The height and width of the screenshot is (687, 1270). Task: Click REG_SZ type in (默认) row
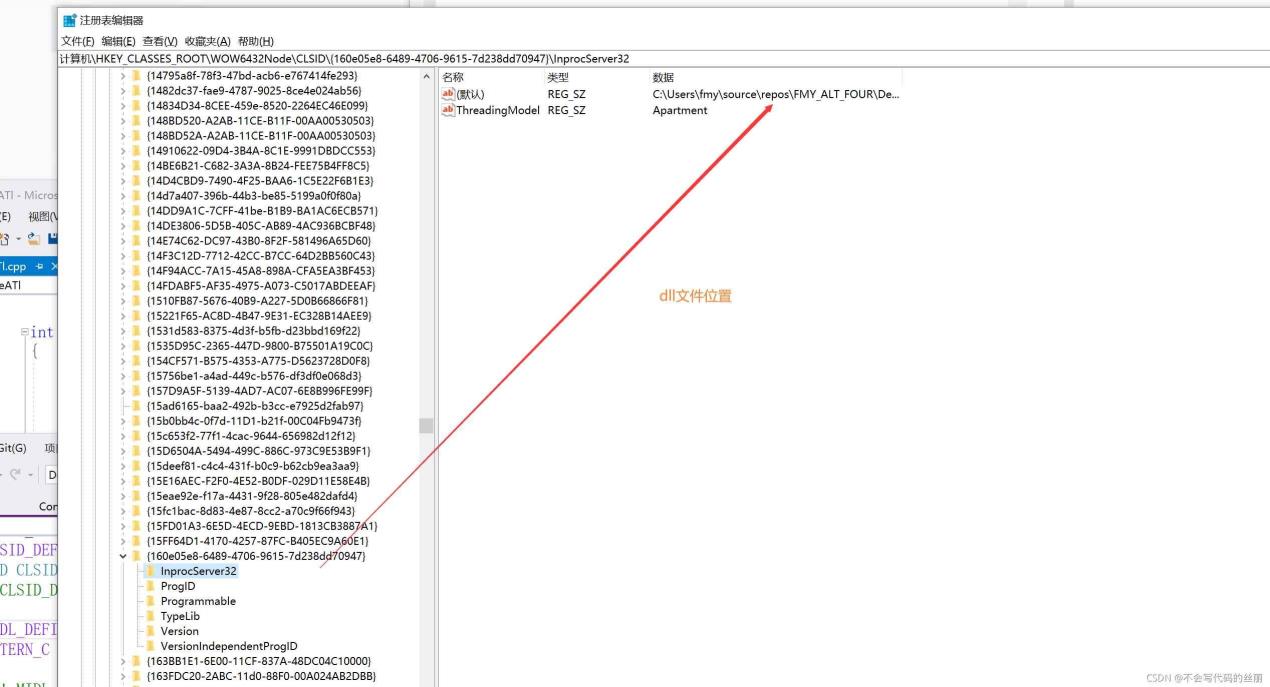pos(566,94)
